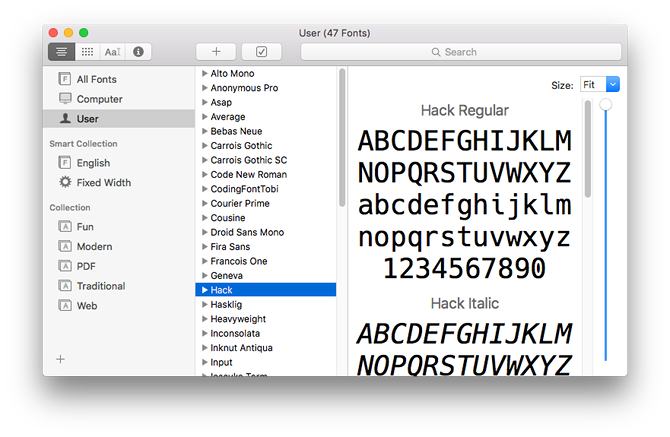Open the Web collection
Viewport: 670px width, 437px height.
119,306
